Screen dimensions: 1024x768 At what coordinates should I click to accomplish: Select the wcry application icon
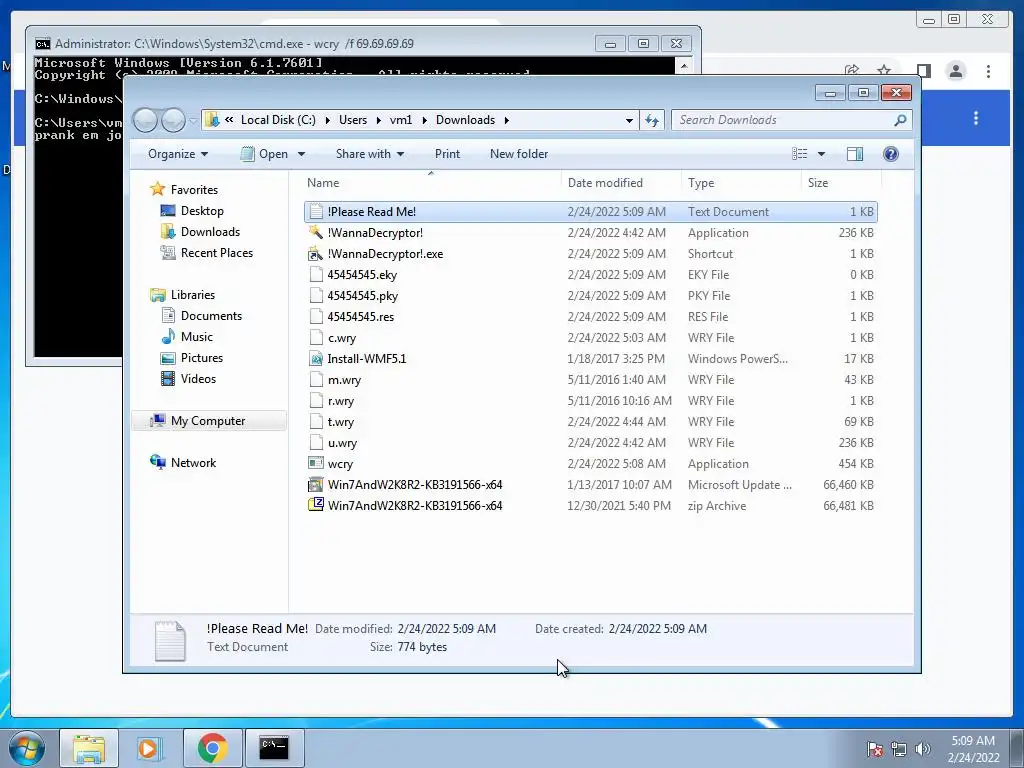(316, 464)
